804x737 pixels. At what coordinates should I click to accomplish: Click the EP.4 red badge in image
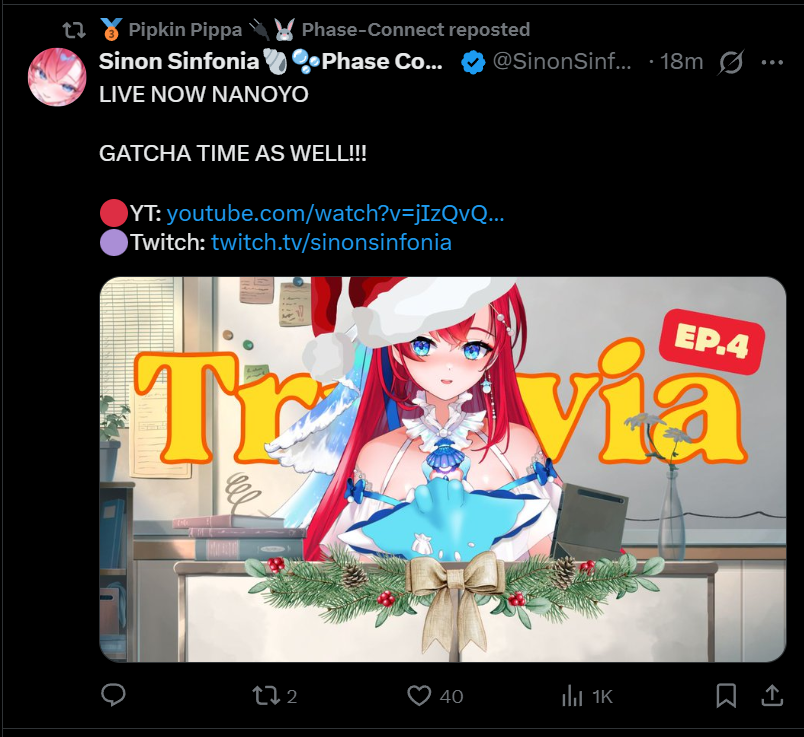[x=712, y=342]
